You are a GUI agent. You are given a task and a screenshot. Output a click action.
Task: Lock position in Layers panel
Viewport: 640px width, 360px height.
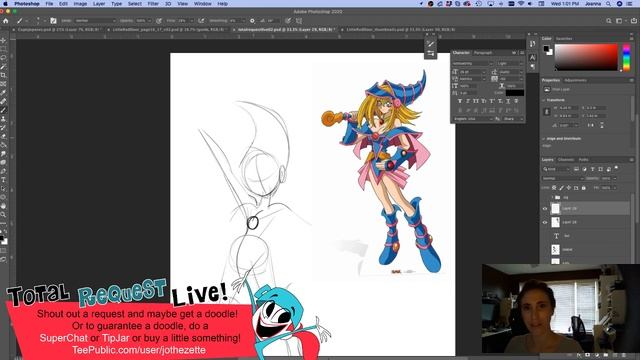click(x=569, y=188)
